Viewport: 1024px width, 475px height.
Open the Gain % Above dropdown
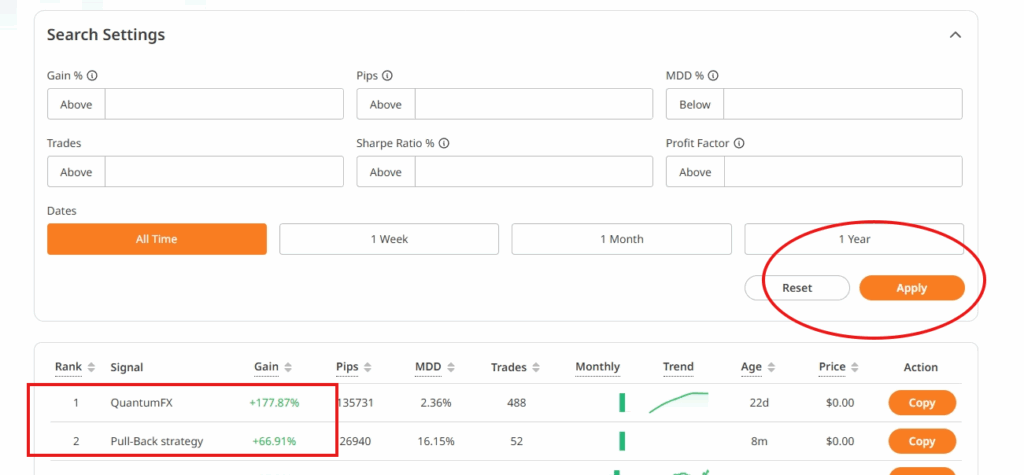tap(76, 104)
